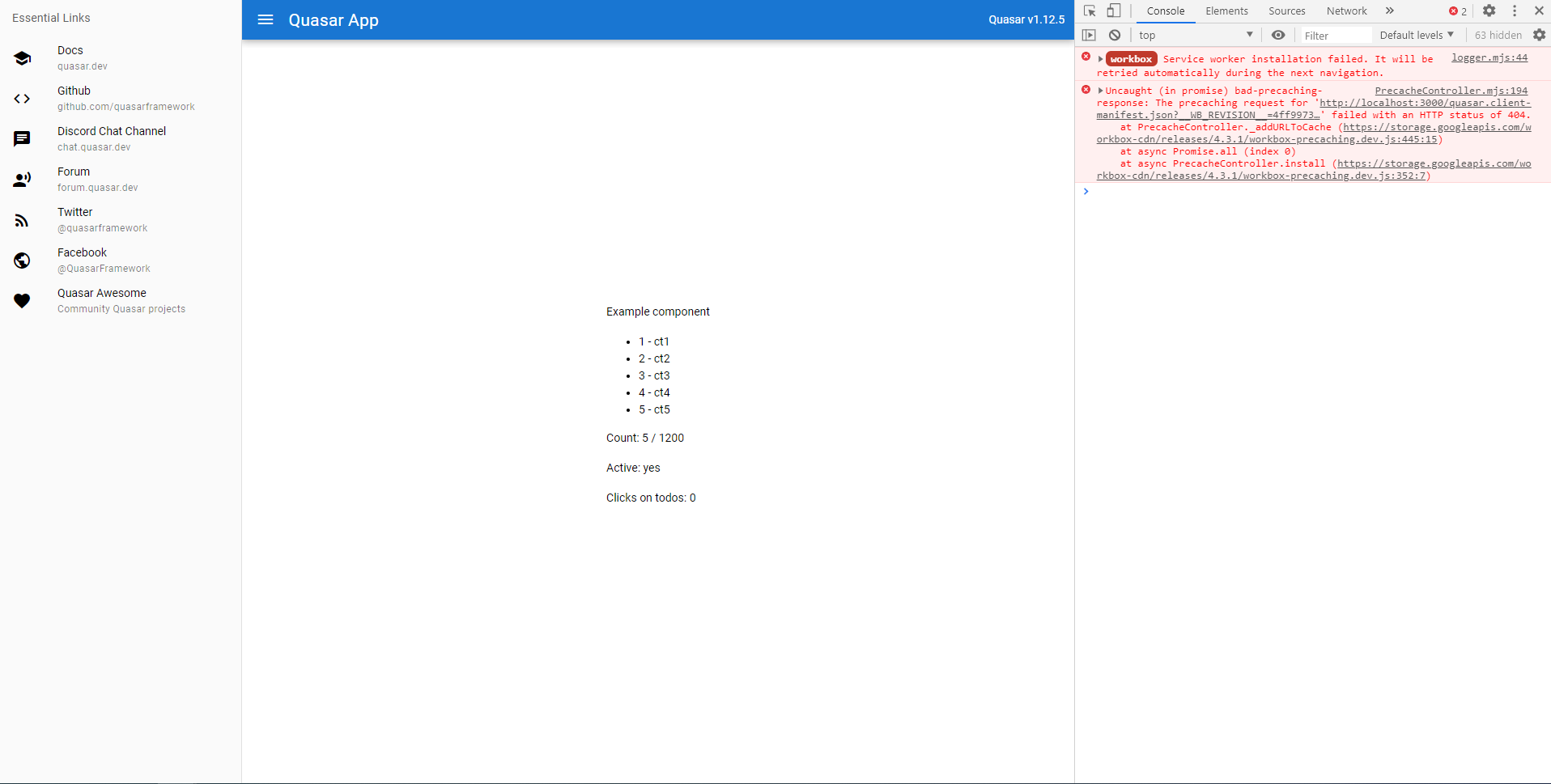Click the Quasar Awesome heart icon
Viewport: 1551px width, 784px height.
coord(22,301)
